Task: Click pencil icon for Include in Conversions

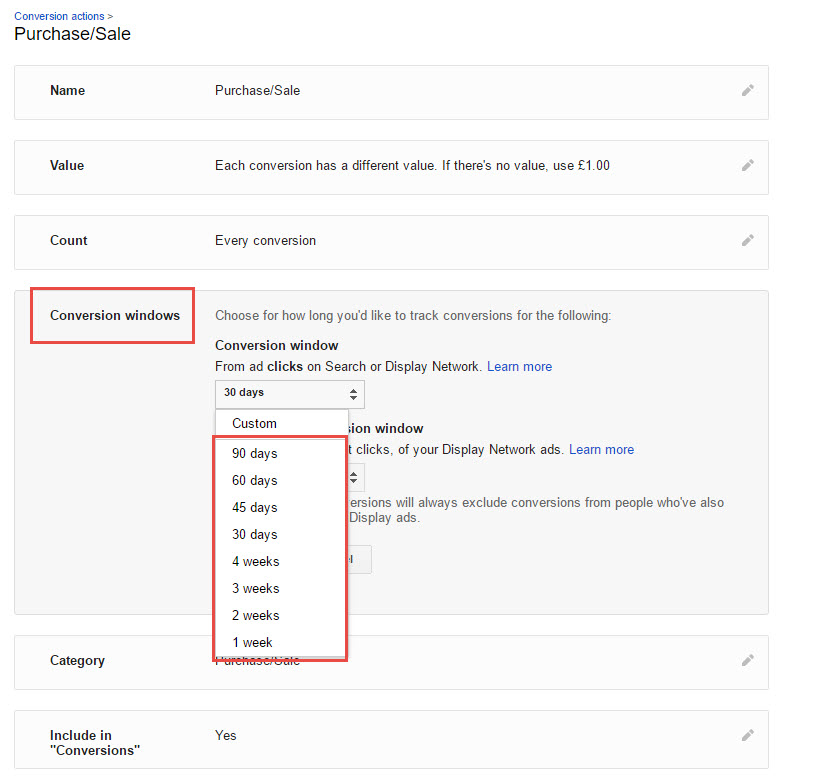Action: [747, 736]
